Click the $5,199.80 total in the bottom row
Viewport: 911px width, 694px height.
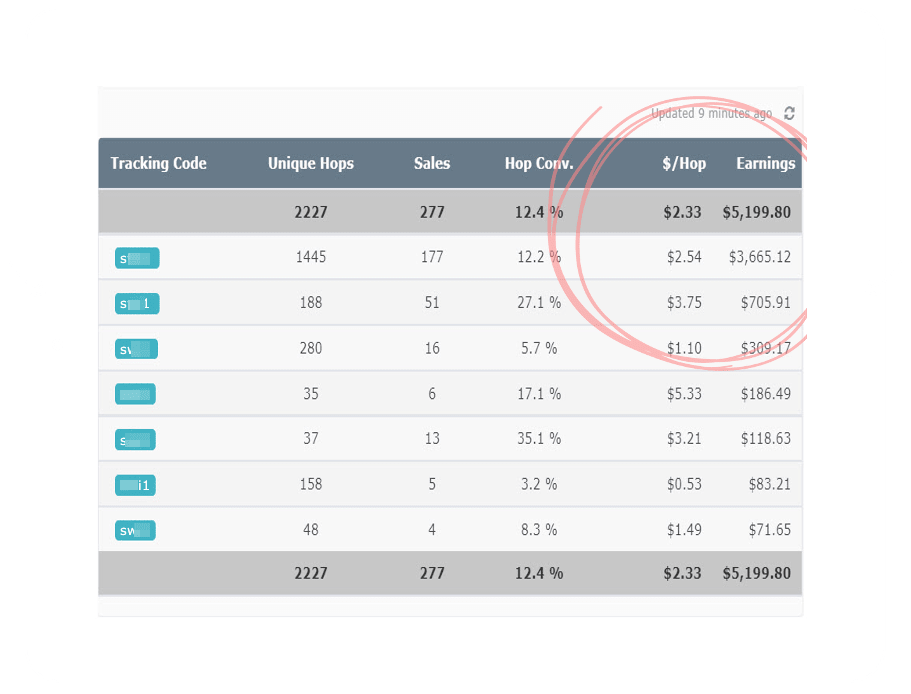pos(756,573)
